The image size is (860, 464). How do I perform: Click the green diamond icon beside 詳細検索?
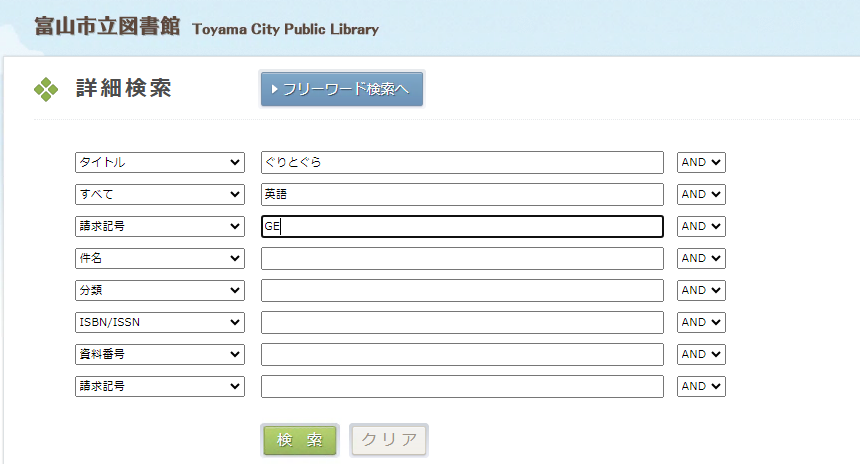tap(46, 89)
